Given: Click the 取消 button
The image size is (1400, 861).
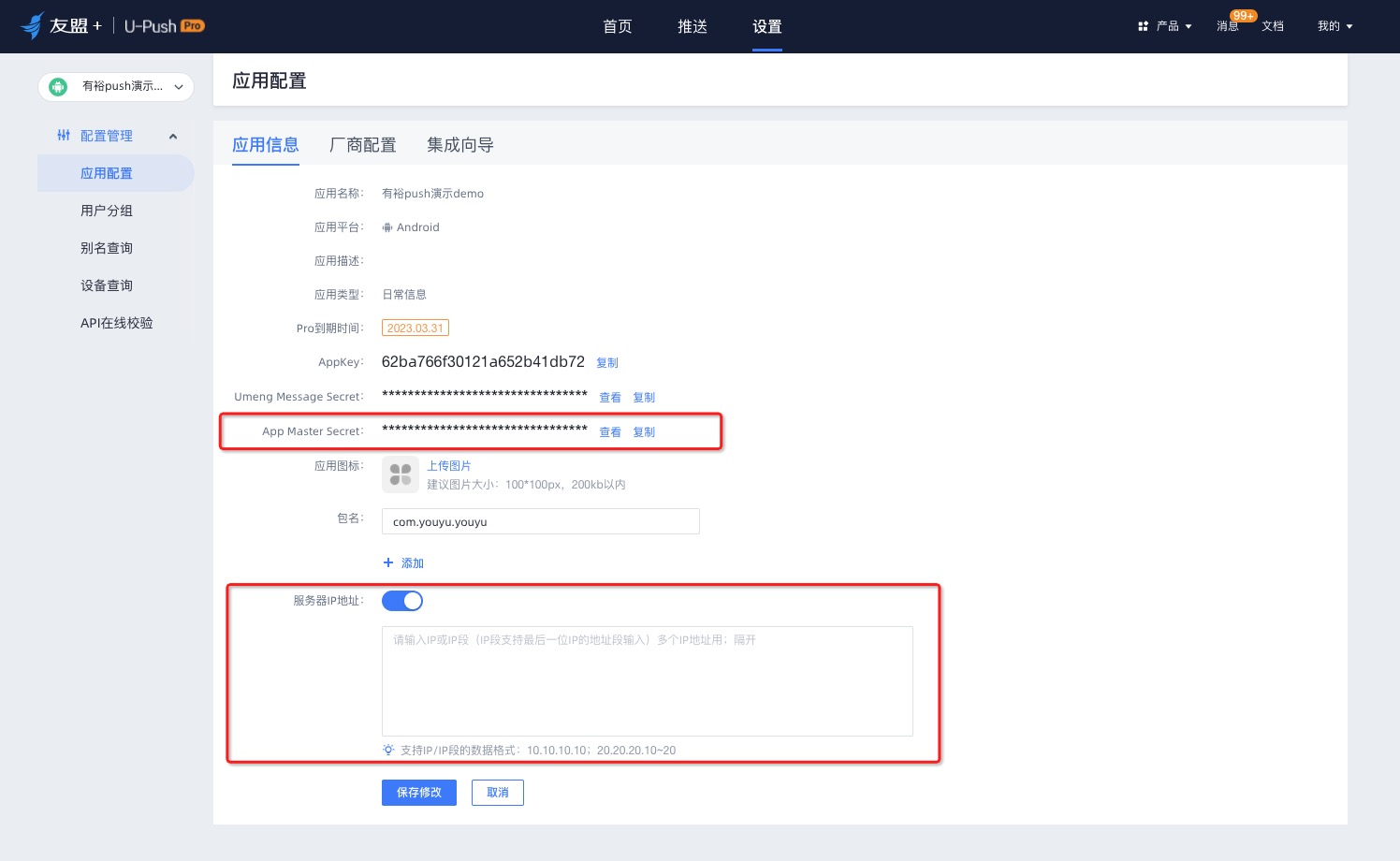Looking at the screenshot, I should [498, 793].
